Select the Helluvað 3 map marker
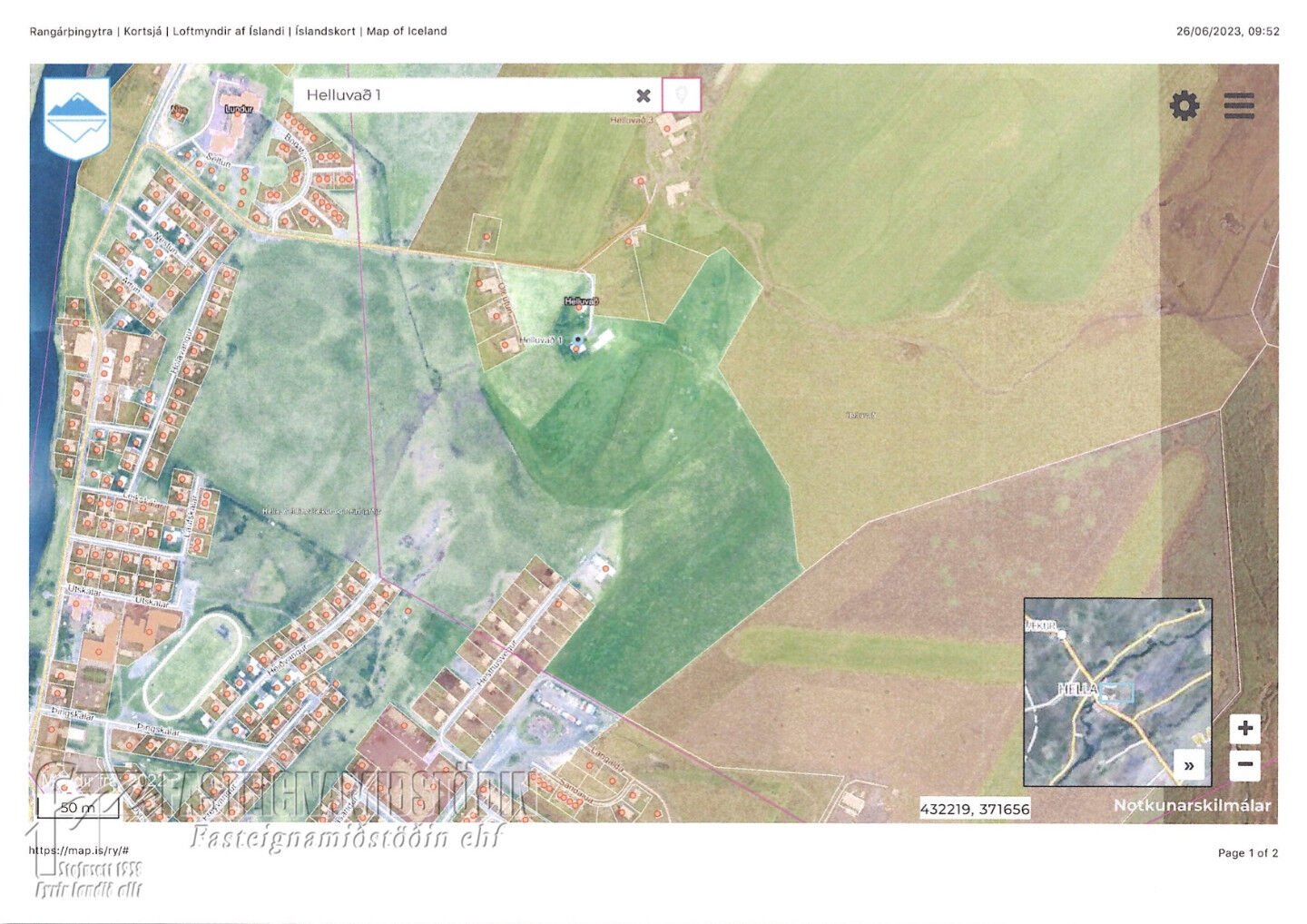 click(x=669, y=129)
